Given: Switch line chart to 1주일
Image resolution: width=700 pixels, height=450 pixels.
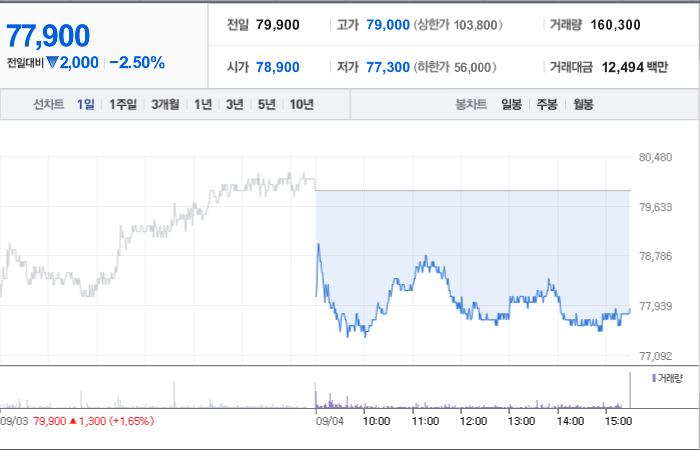Looking at the screenshot, I should 123,104.
